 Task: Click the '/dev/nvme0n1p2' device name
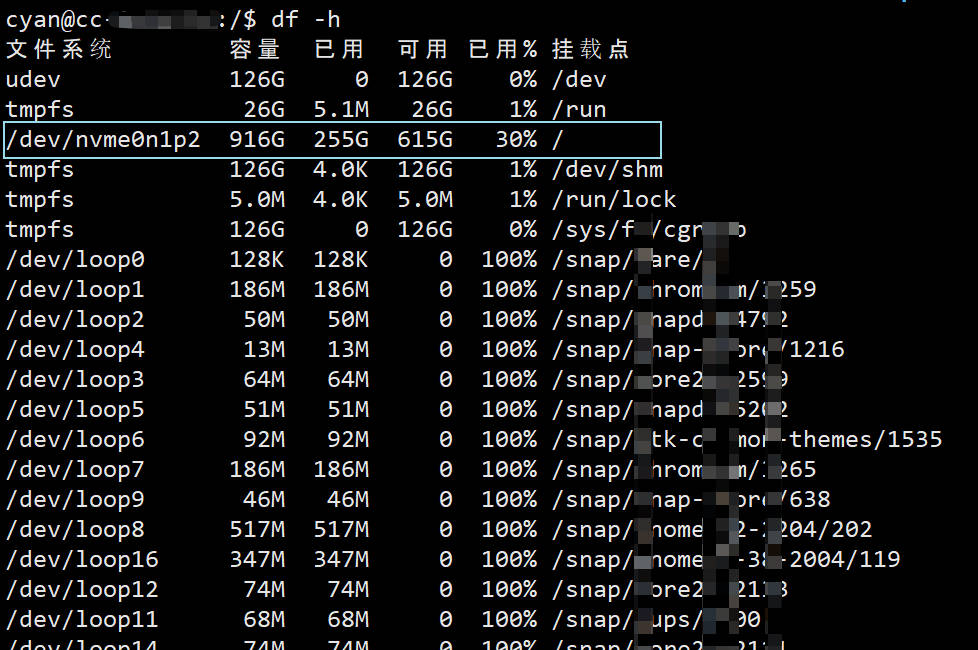pos(104,140)
